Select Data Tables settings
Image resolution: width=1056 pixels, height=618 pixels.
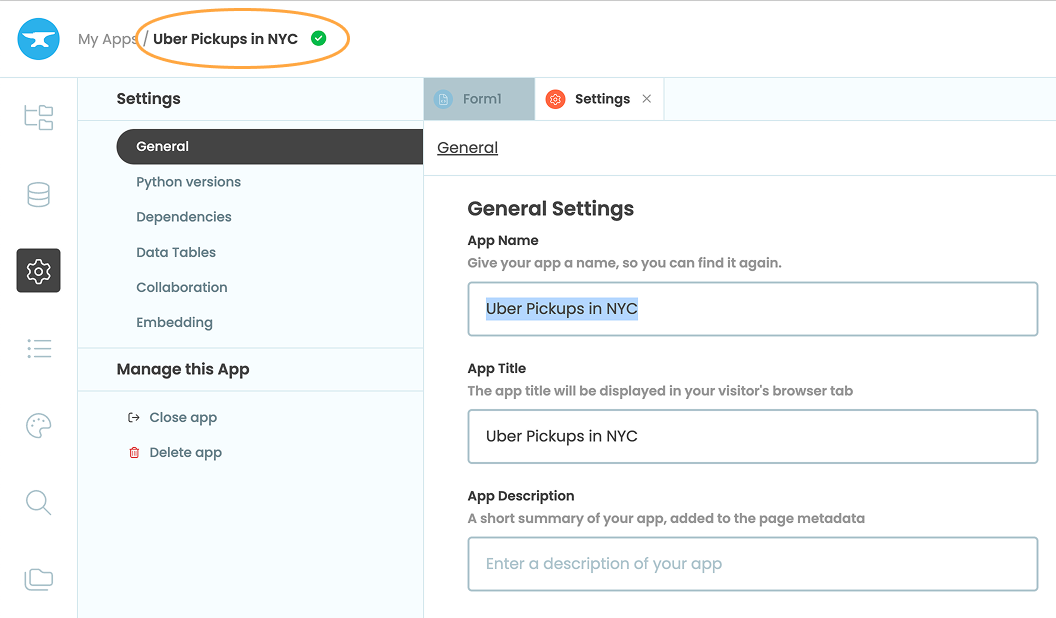(176, 252)
